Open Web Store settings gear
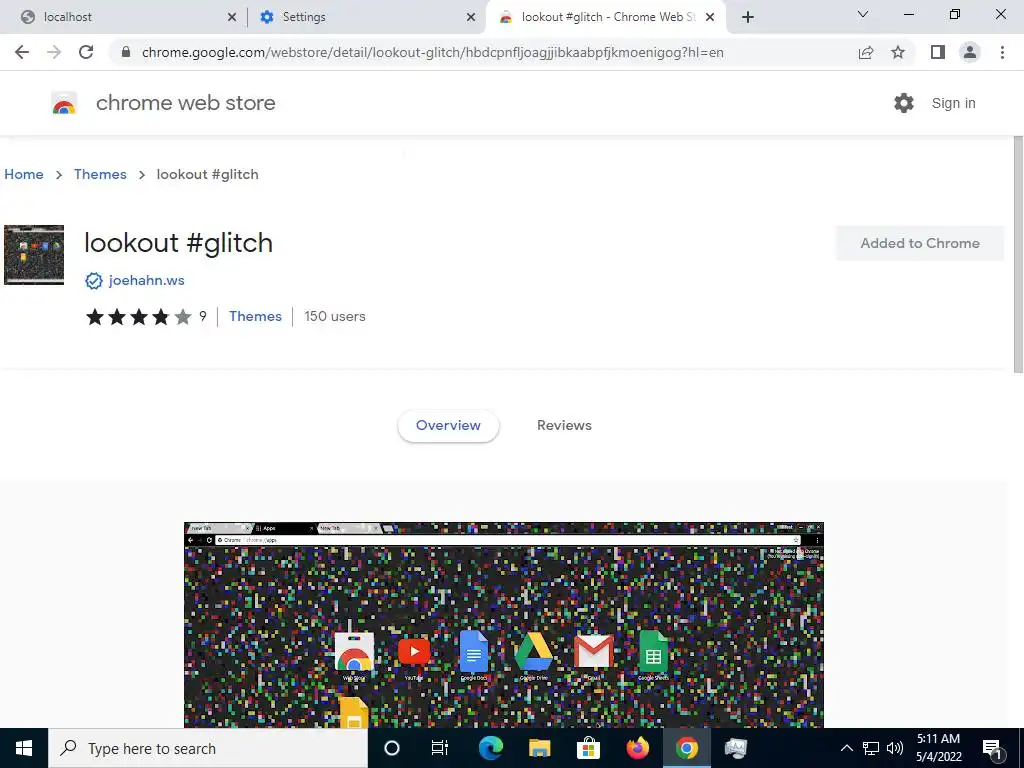Image resolution: width=1024 pixels, height=768 pixels. [904, 103]
